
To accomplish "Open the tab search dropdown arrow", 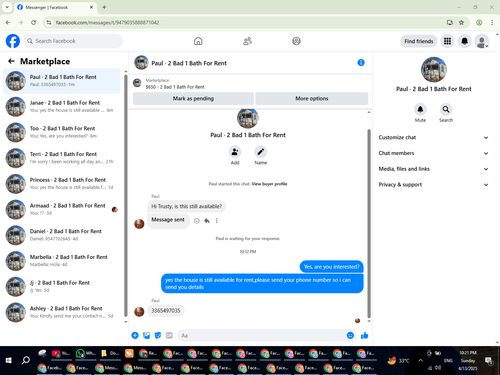I will (x=7, y=7).
